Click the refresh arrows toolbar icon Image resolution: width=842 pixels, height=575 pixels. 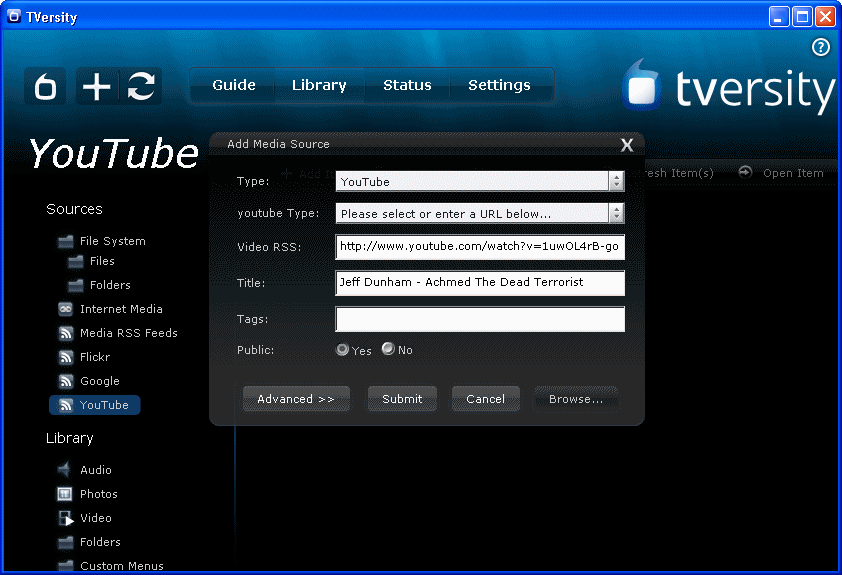click(141, 86)
